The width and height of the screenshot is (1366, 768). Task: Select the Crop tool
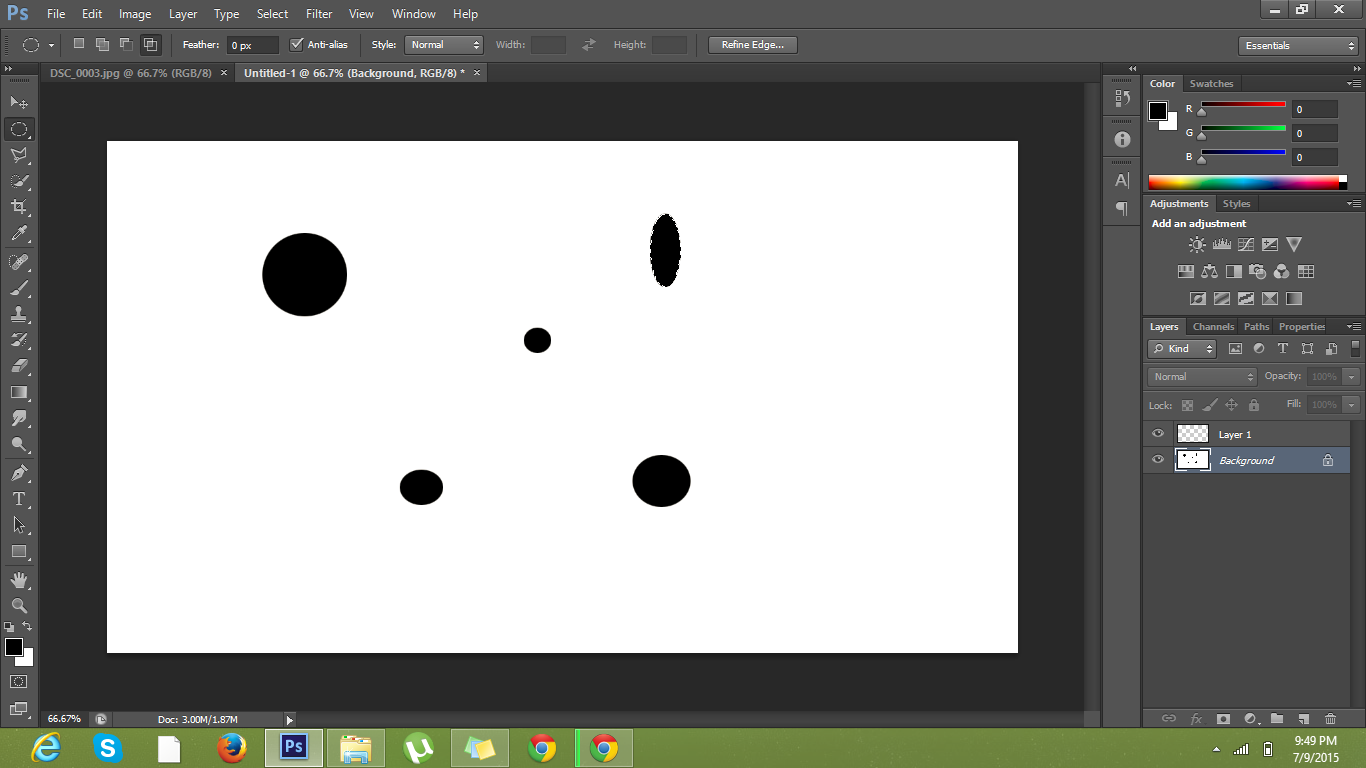(19, 207)
